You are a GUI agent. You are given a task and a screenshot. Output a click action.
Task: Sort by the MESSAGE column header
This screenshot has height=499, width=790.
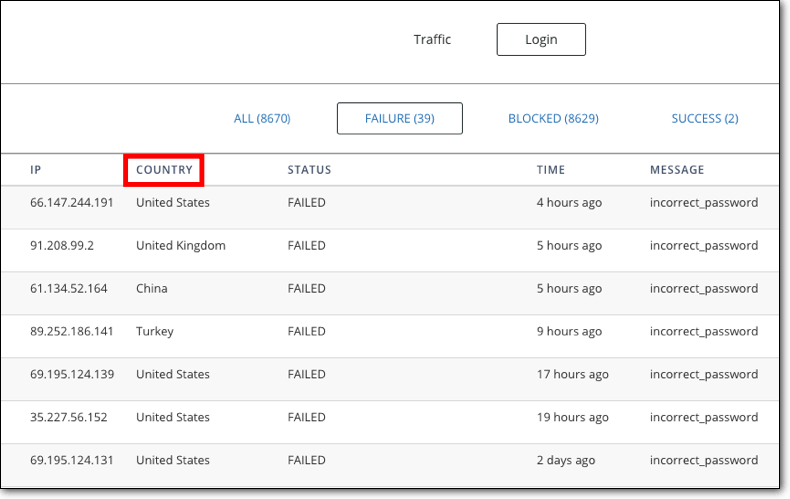[677, 170]
